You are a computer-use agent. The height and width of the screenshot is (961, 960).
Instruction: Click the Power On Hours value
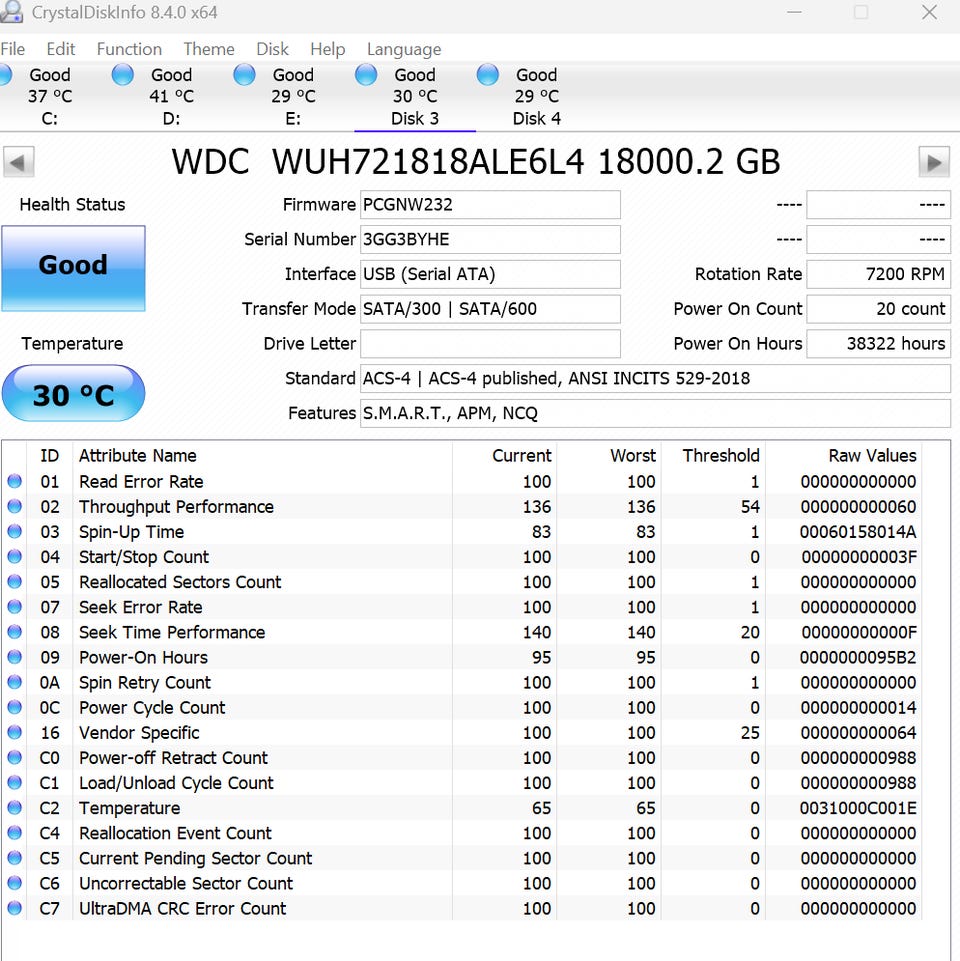[878, 344]
